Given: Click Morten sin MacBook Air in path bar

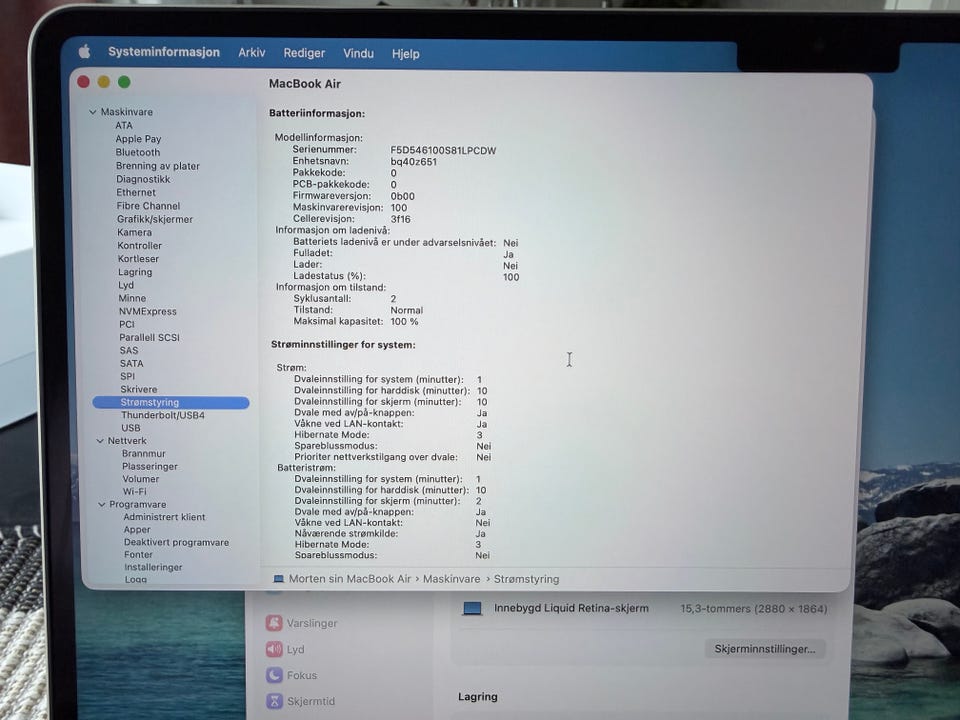Looking at the screenshot, I should click(350, 579).
